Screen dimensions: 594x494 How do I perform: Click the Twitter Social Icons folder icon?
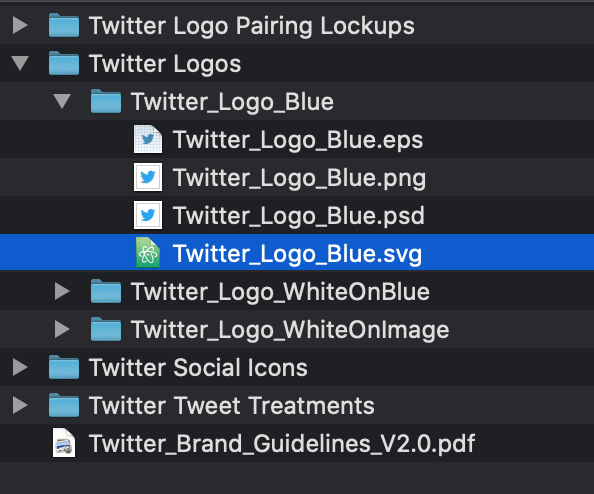click(64, 367)
